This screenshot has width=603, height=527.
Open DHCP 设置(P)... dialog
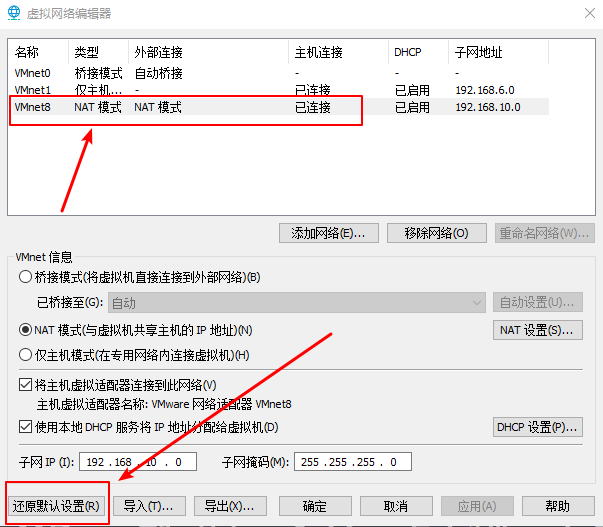coord(538,427)
